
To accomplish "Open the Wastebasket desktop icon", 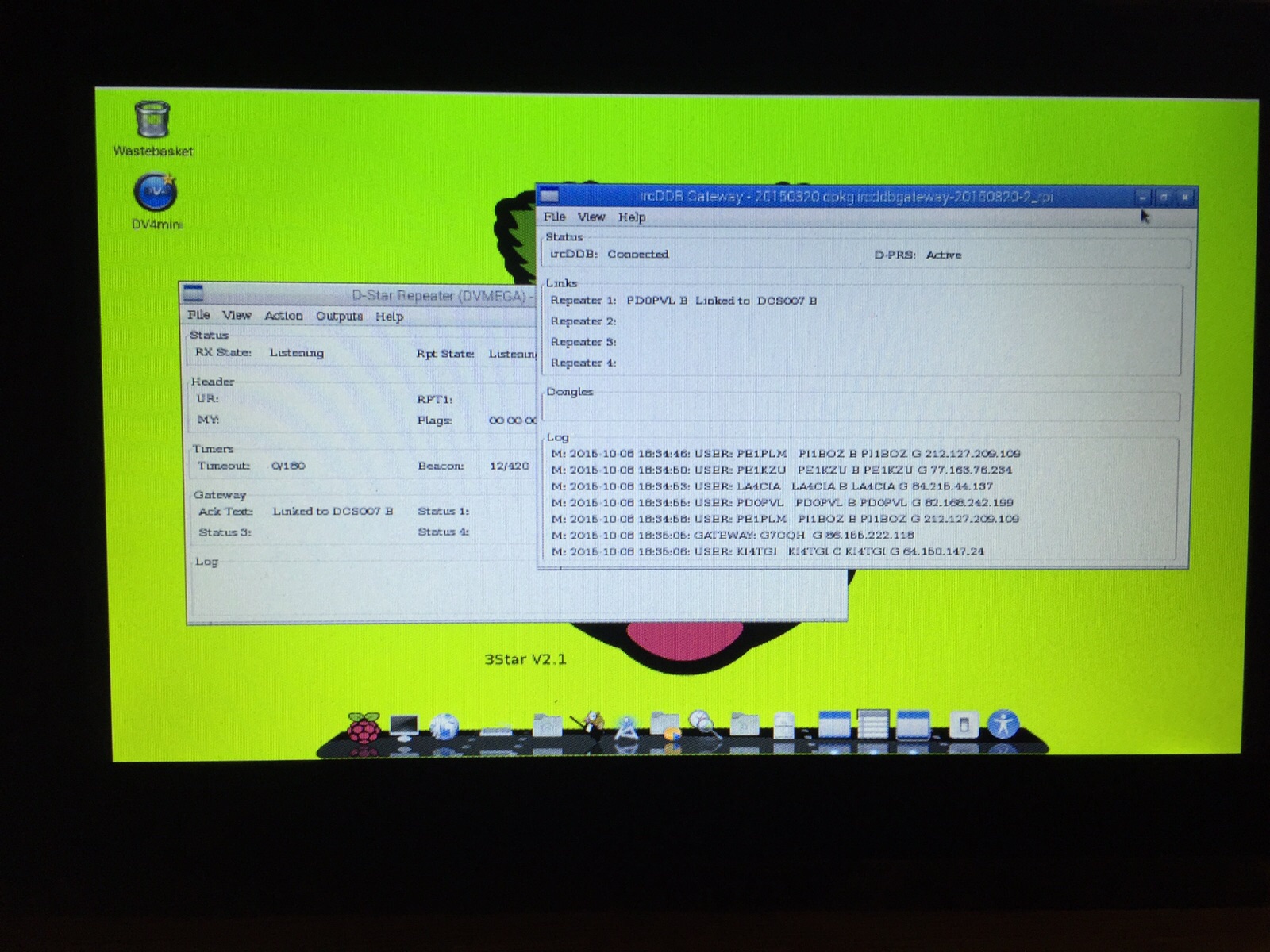I will coord(152,129).
